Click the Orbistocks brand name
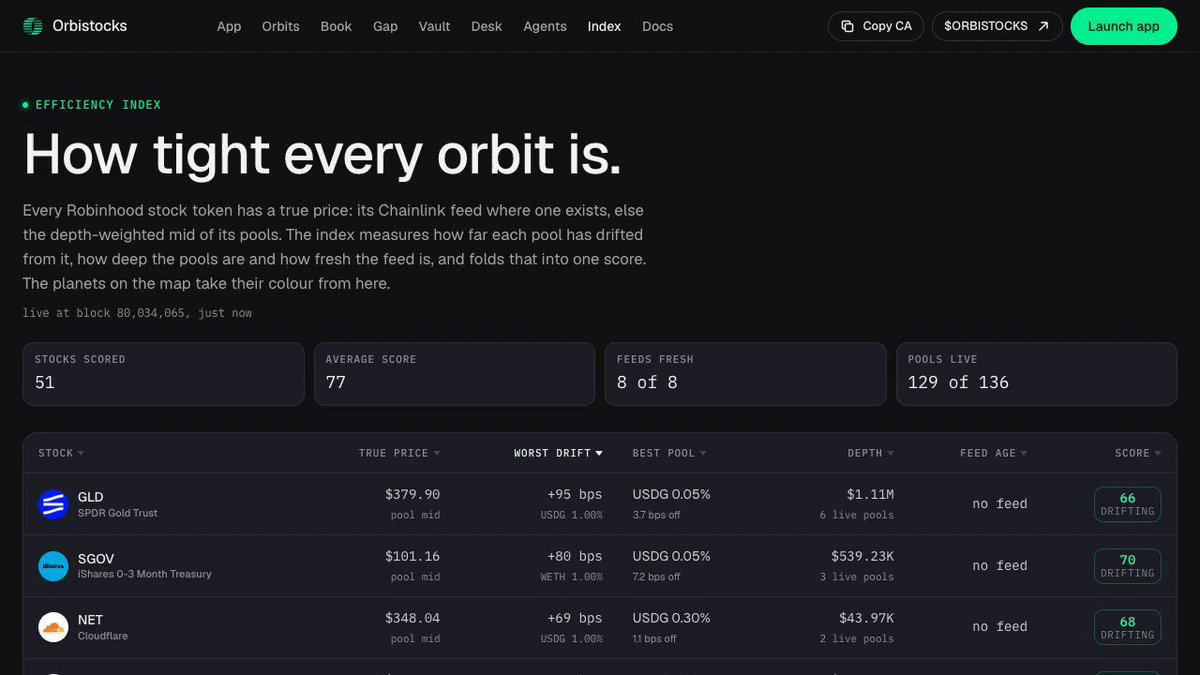The height and width of the screenshot is (675, 1200). (x=90, y=26)
